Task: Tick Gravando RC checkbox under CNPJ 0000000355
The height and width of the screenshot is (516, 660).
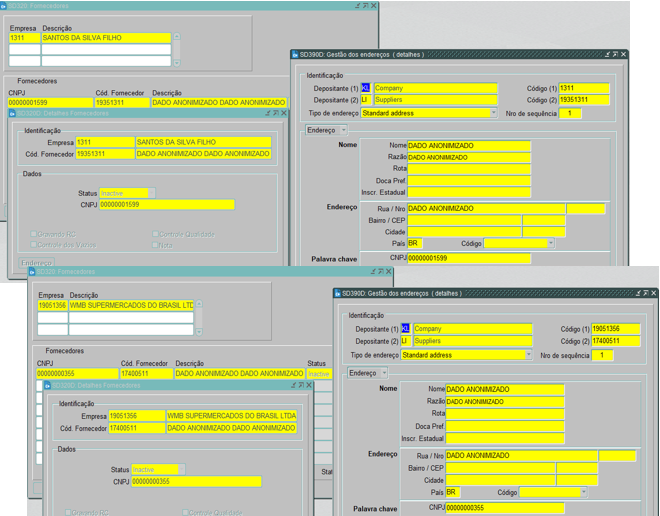Action: click(x=68, y=512)
